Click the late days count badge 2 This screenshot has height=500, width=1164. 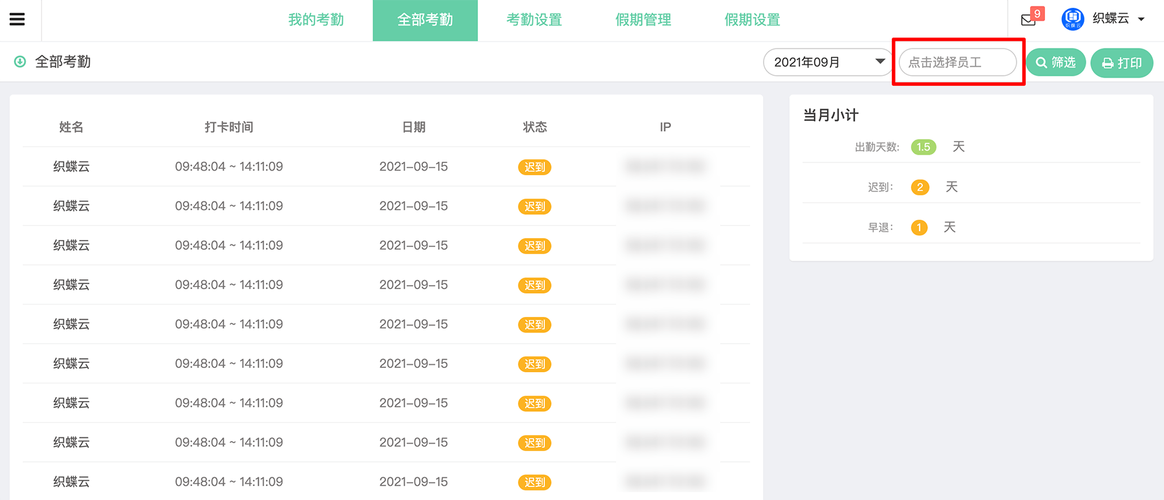pyautogui.click(x=920, y=187)
